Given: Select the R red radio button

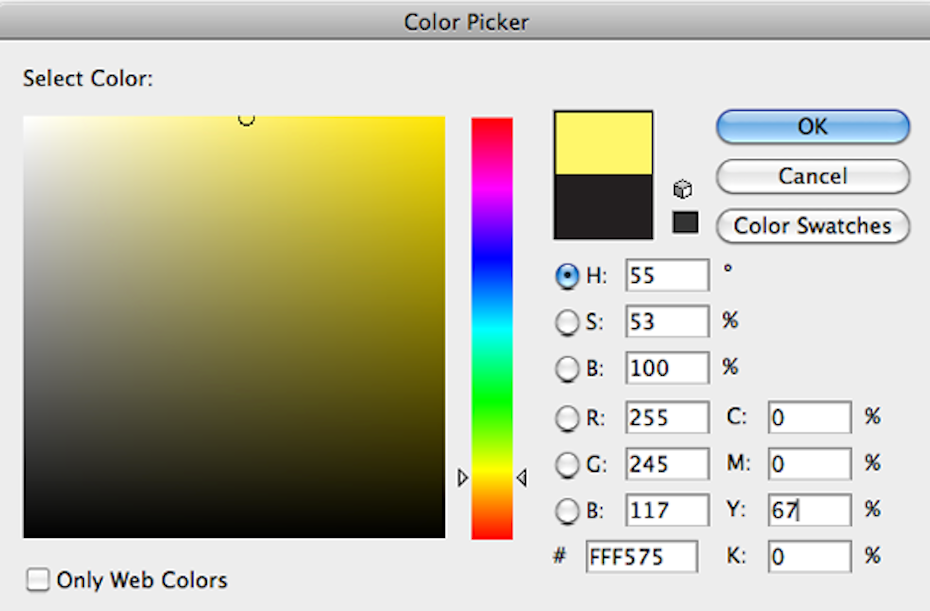Looking at the screenshot, I should (567, 418).
